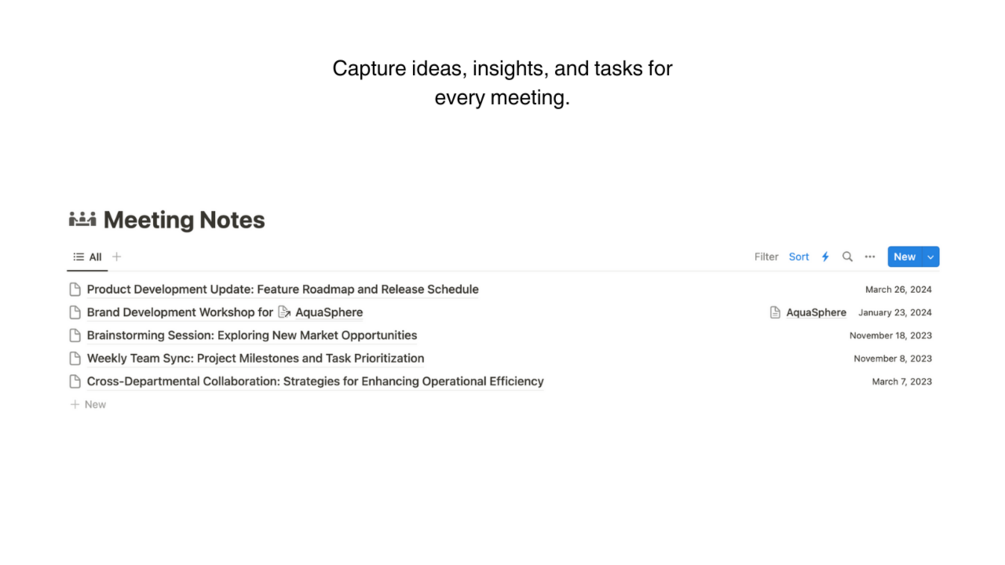Open the Sort menu
The height and width of the screenshot is (565, 1005).
[798, 257]
